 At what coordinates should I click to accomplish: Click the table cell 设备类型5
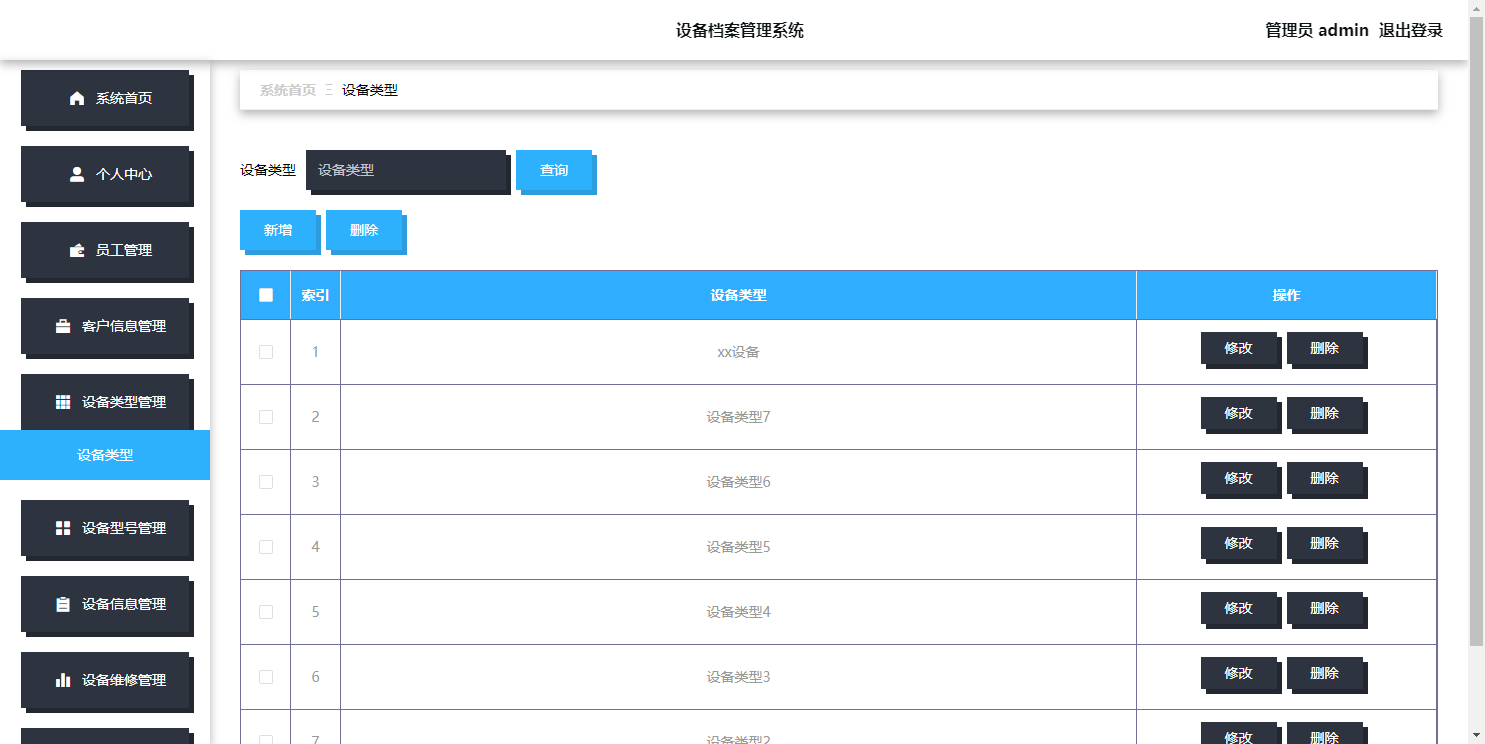[x=738, y=547]
